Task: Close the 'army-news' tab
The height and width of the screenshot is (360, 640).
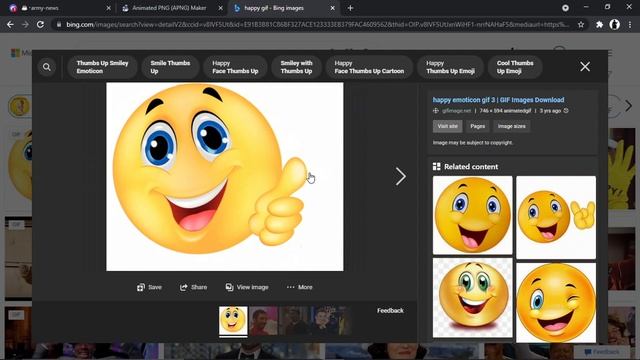Action: (108, 8)
